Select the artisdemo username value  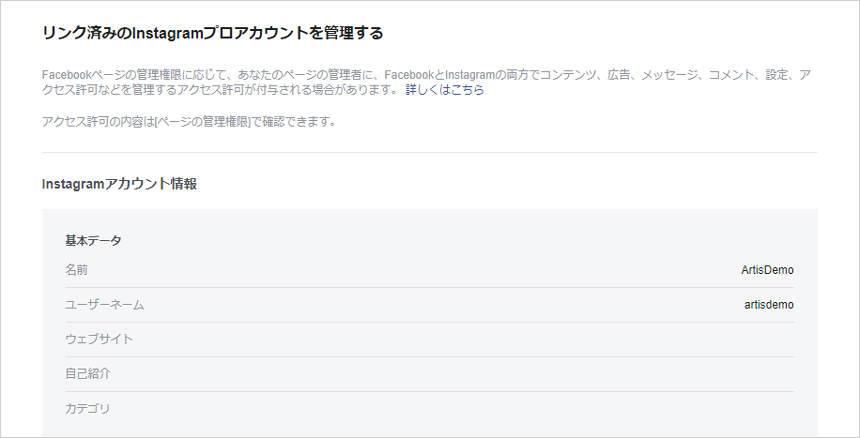click(769, 305)
